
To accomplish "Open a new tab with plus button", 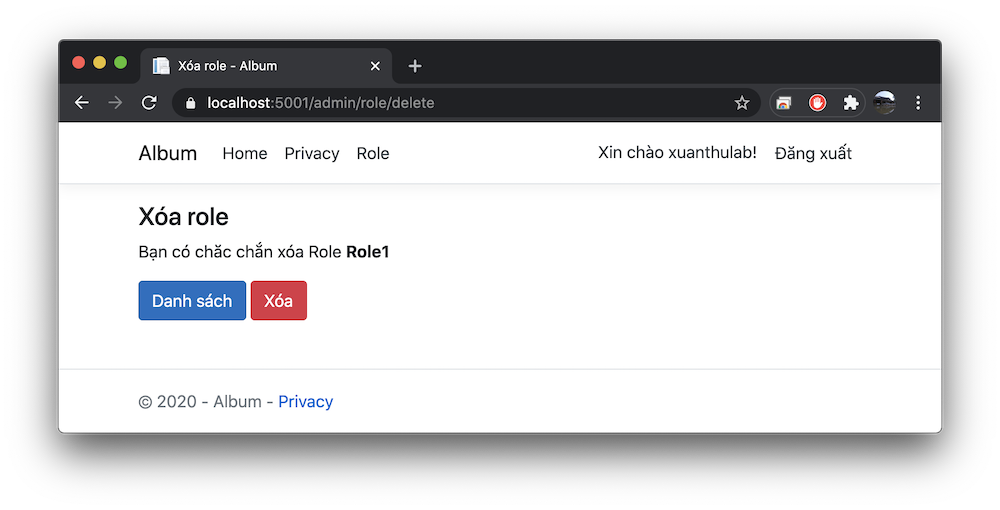I will tap(415, 66).
